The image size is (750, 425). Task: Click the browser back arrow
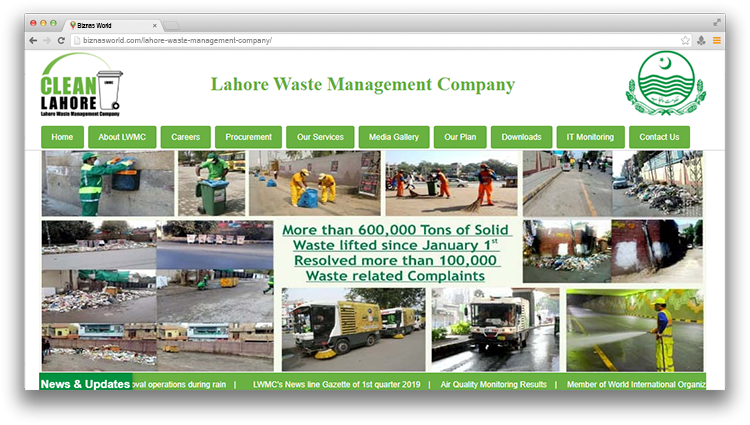pos(33,40)
